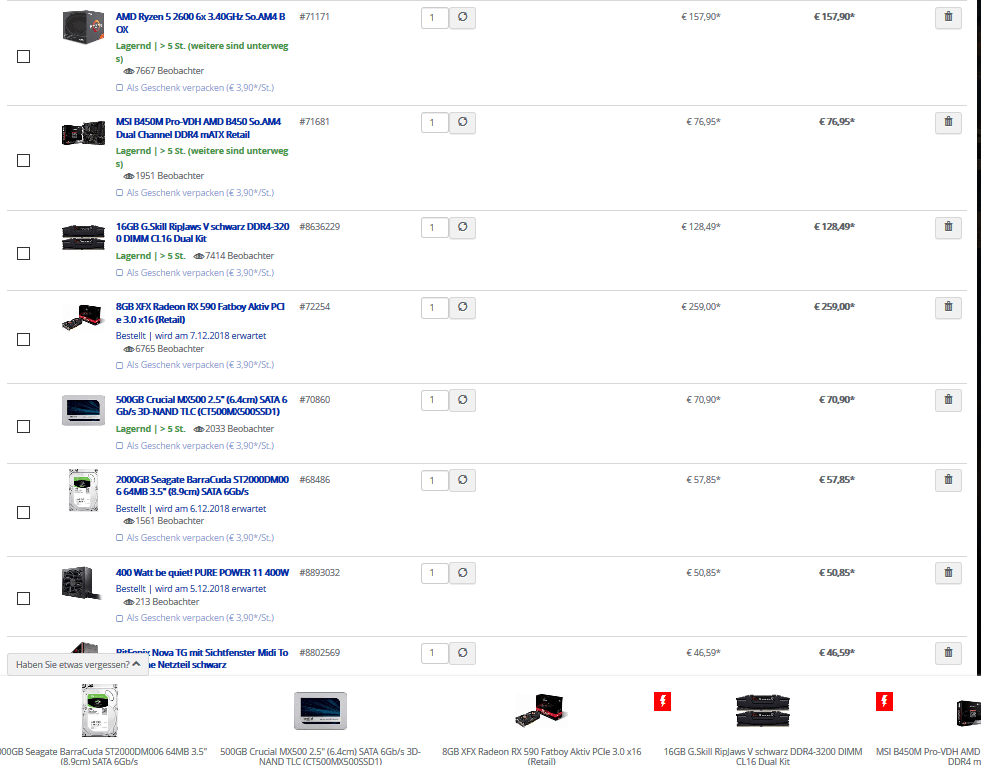Update quantity for BitFenix Nova TG
Image resolution: width=981 pixels, height=765 pixels.
pos(462,653)
